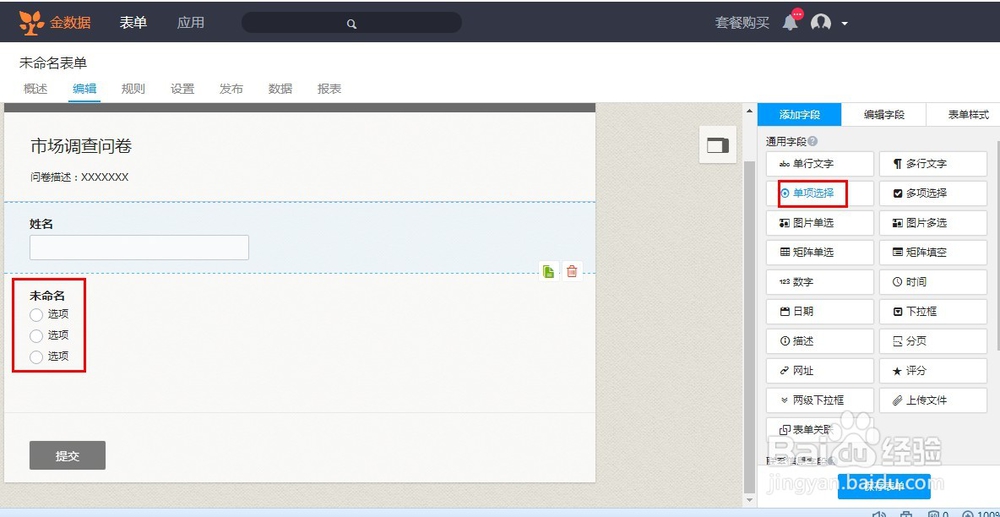Add a 多项选择 field
This screenshot has width=1000, height=517.
[x=933, y=193]
